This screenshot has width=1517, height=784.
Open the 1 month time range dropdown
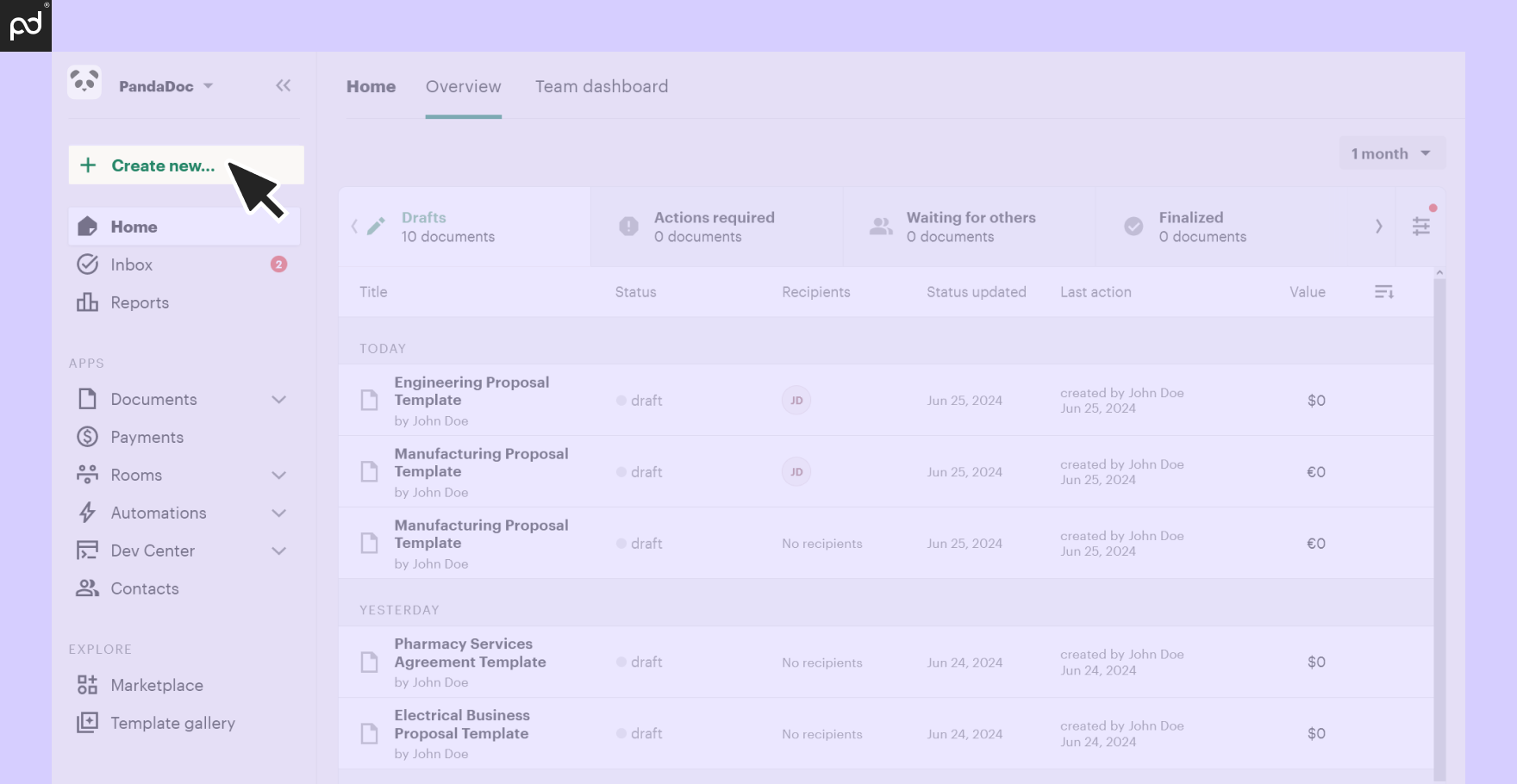click(1390, 152)
